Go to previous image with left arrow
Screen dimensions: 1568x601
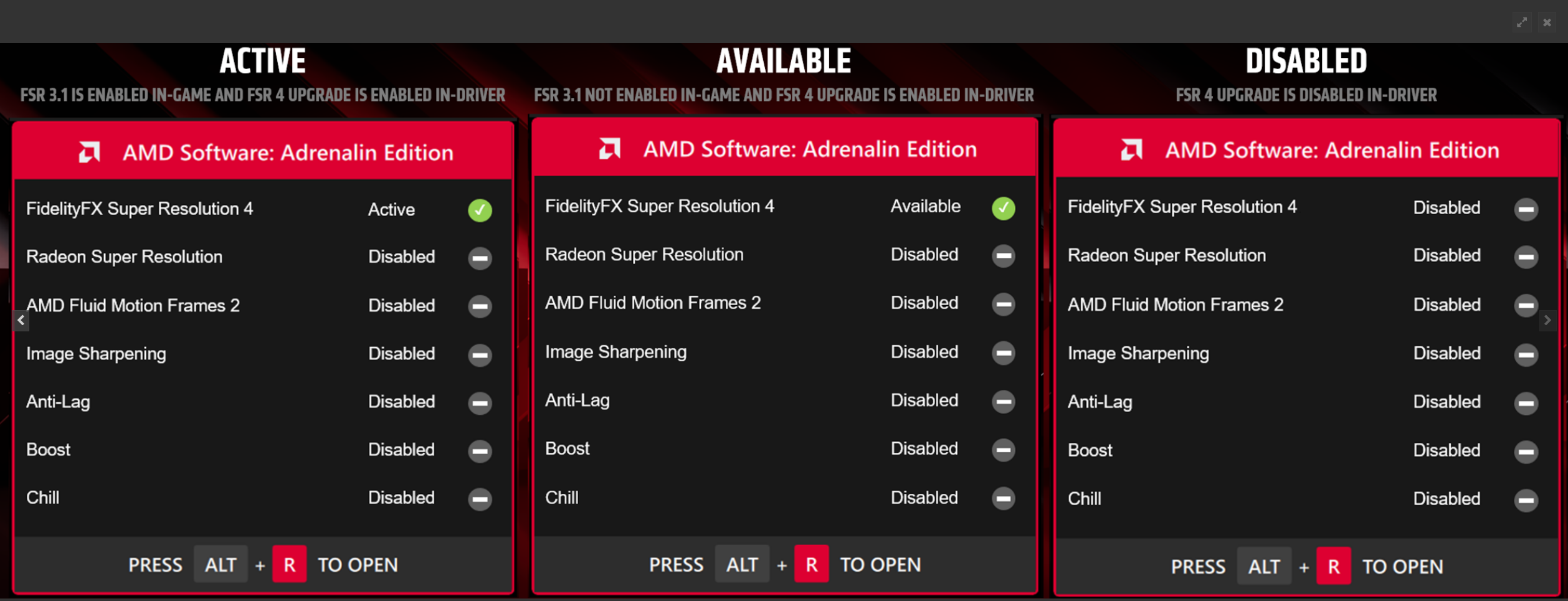(x=21, y=320)
